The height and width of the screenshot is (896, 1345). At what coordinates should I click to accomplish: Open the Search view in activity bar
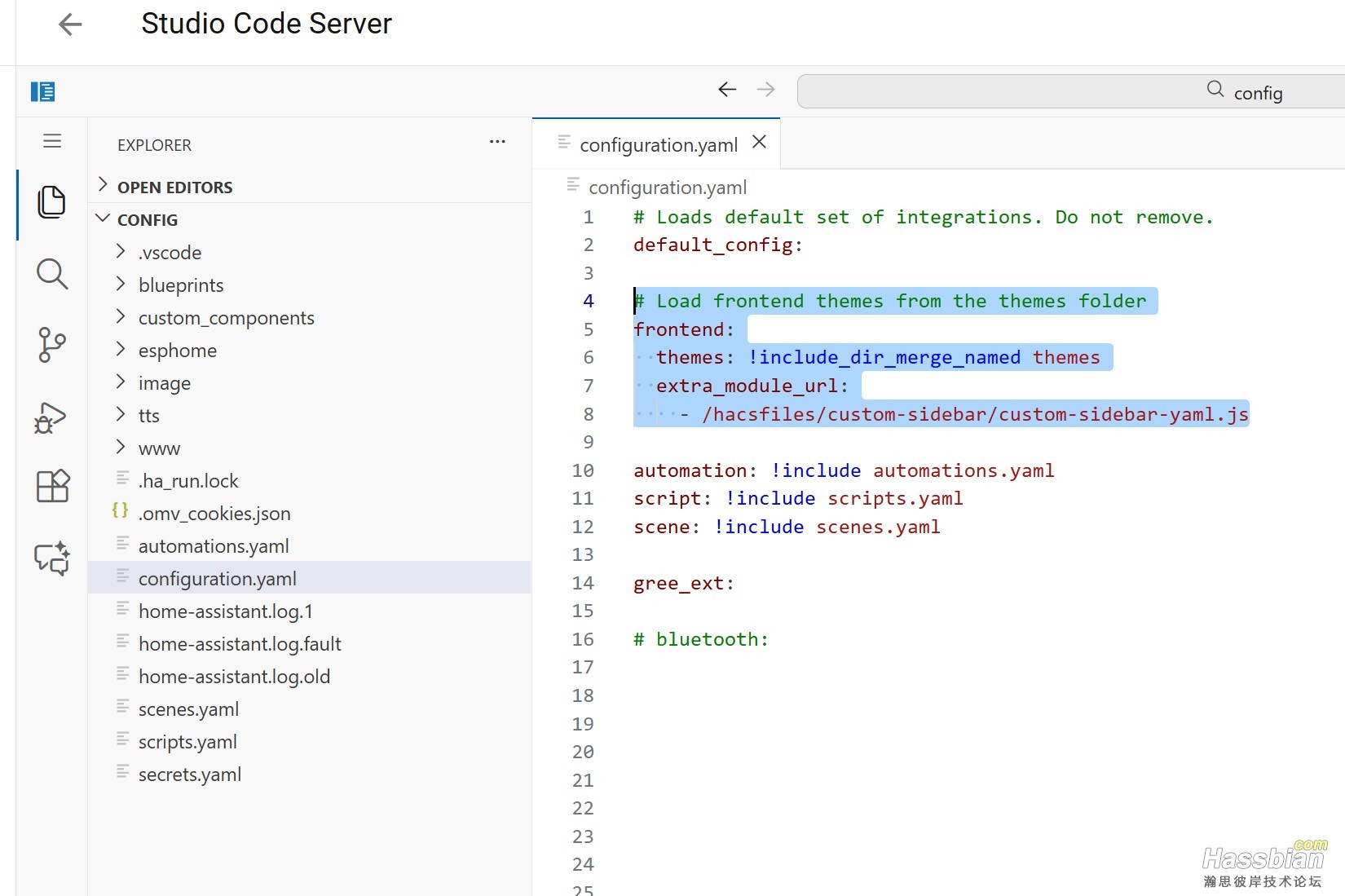click(x=51, y=274)
